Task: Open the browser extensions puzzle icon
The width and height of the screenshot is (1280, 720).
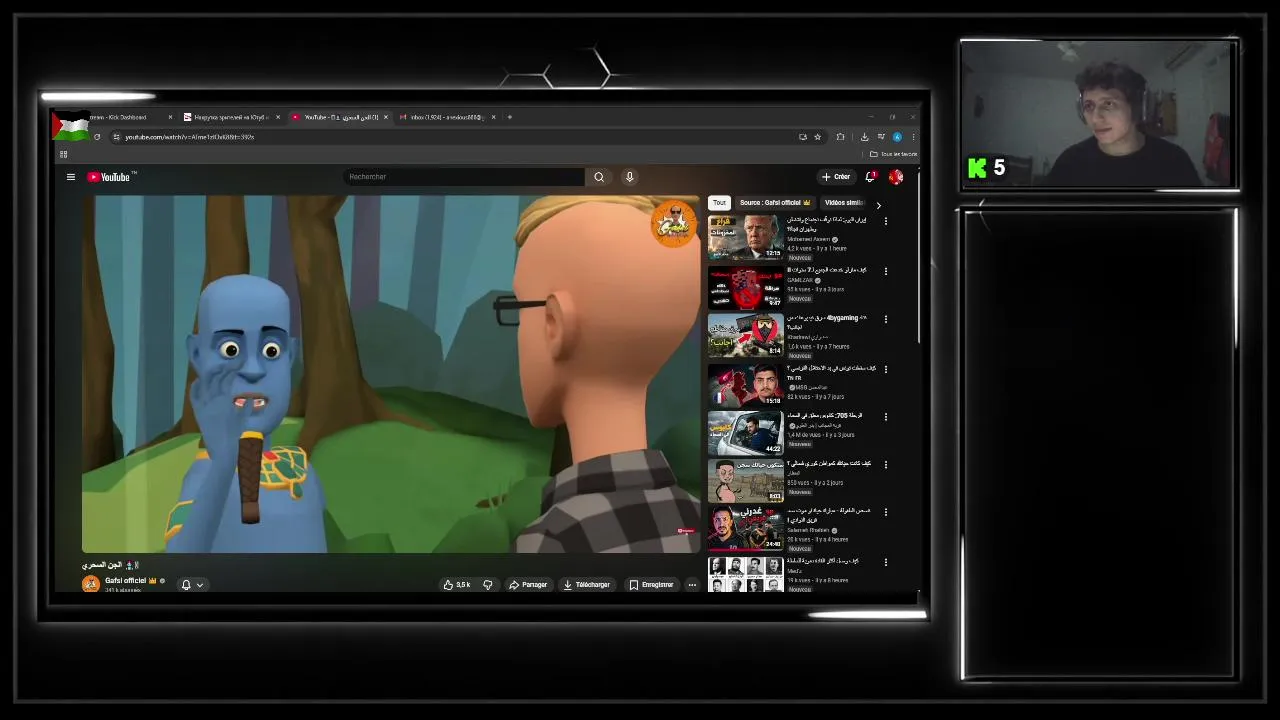Action: [x=841, y=137]
